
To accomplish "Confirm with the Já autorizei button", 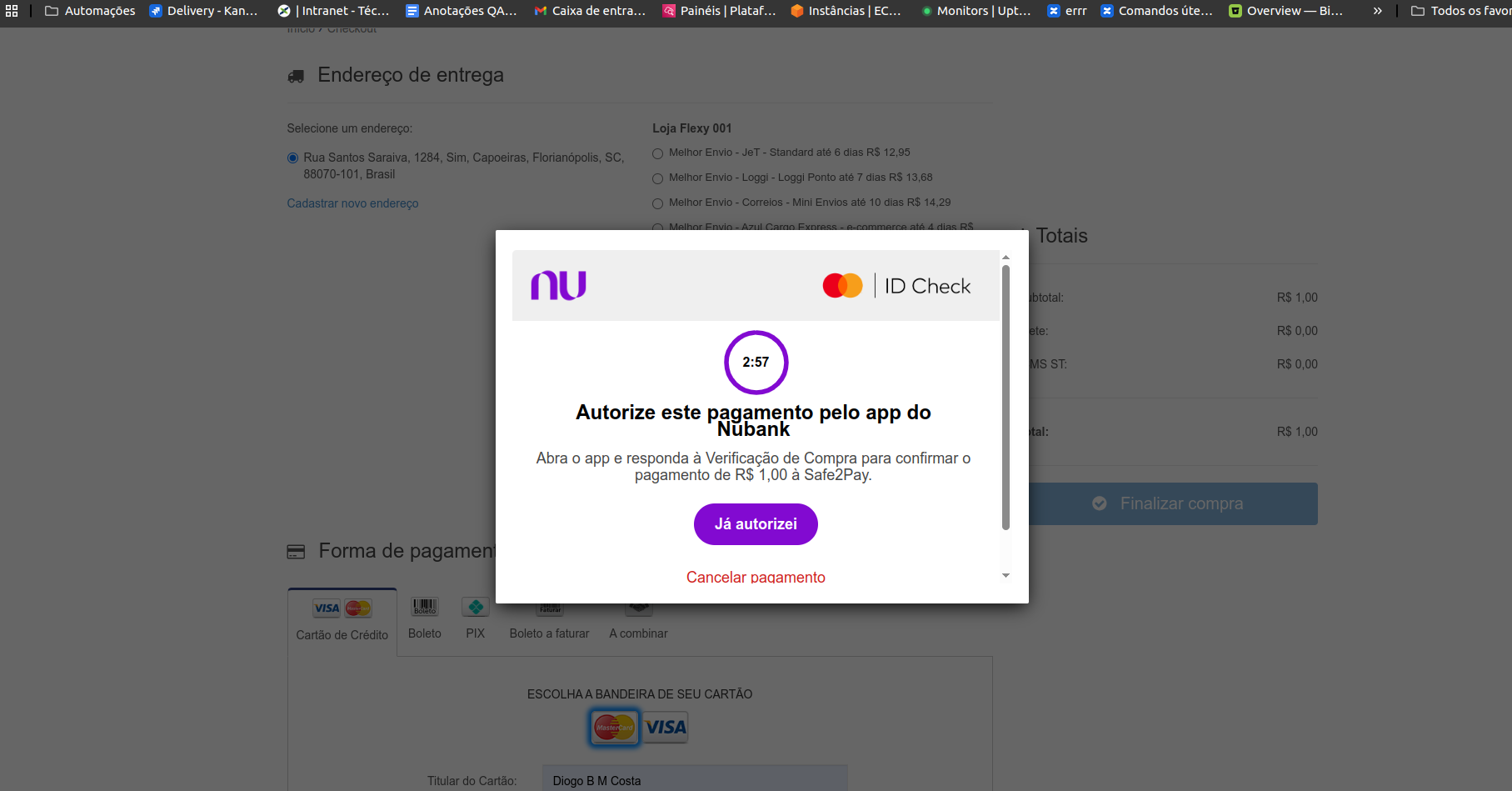I will click(756, 524).
